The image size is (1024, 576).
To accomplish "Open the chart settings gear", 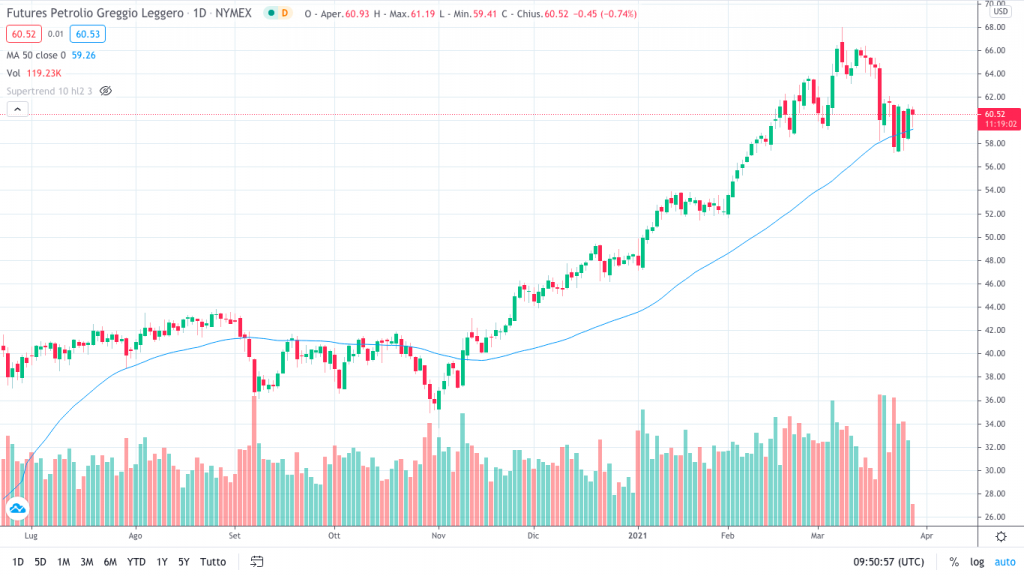I will click(x=1001, y=536).
